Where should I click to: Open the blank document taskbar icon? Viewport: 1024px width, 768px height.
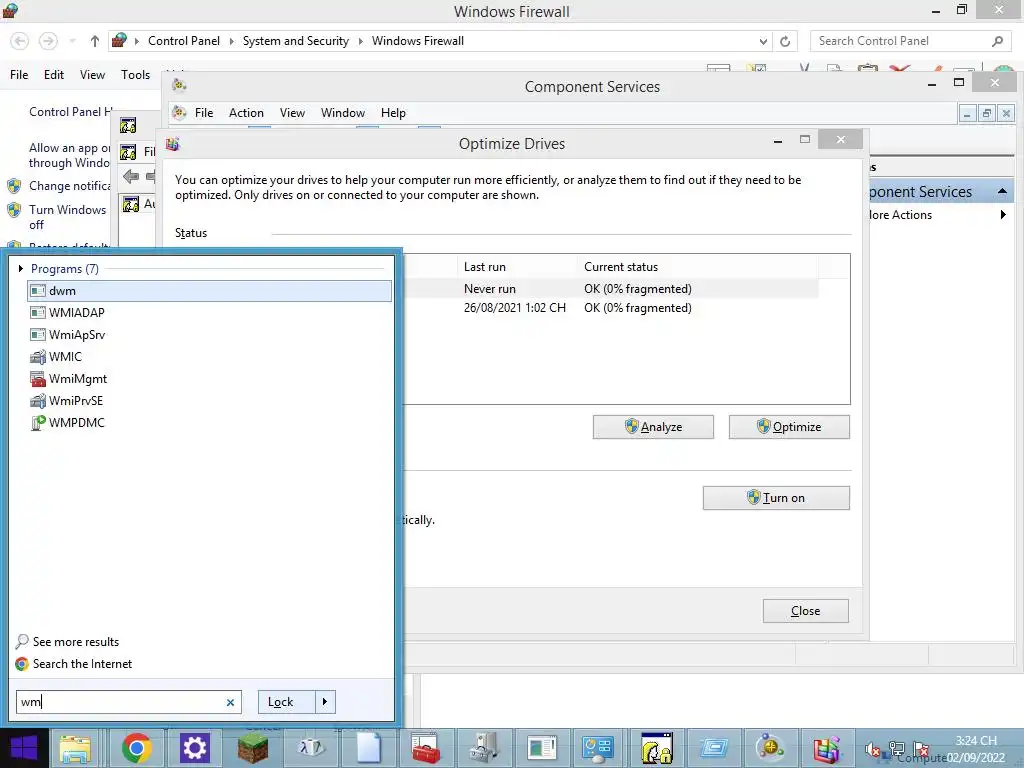368,748
